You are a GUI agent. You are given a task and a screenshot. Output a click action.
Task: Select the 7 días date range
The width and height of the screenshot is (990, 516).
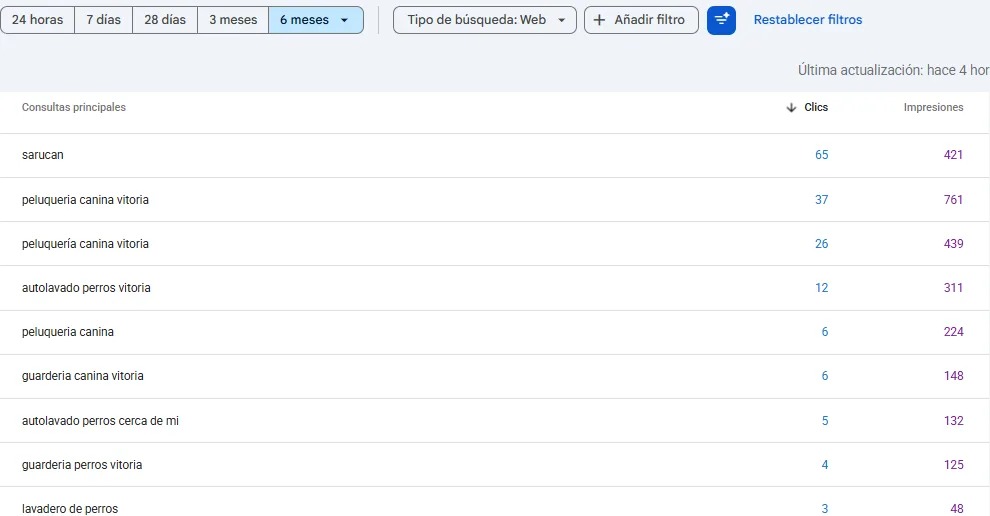104,20
